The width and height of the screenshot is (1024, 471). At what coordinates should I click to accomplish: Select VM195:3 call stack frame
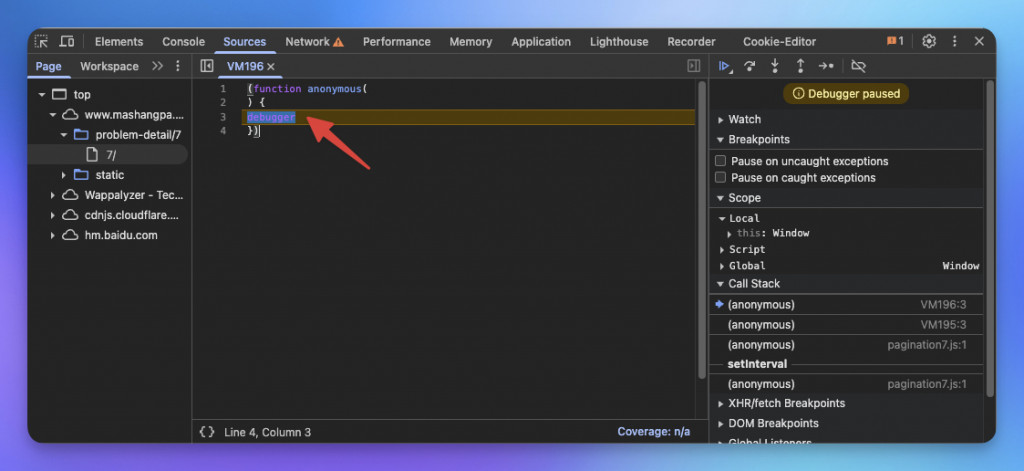(x=846, y=325)
